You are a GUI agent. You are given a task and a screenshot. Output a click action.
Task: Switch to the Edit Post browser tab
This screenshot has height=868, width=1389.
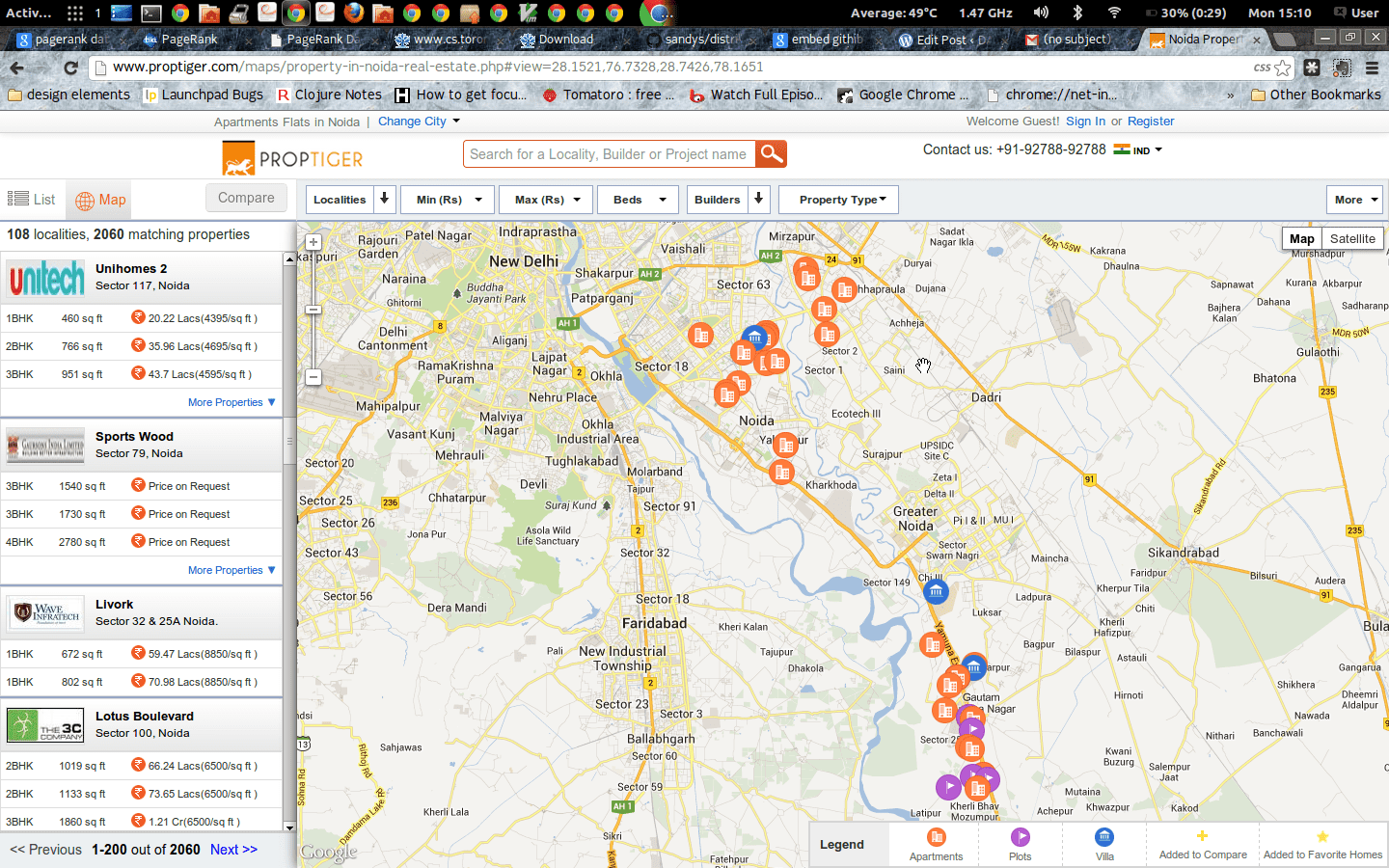tap(951, 40)
